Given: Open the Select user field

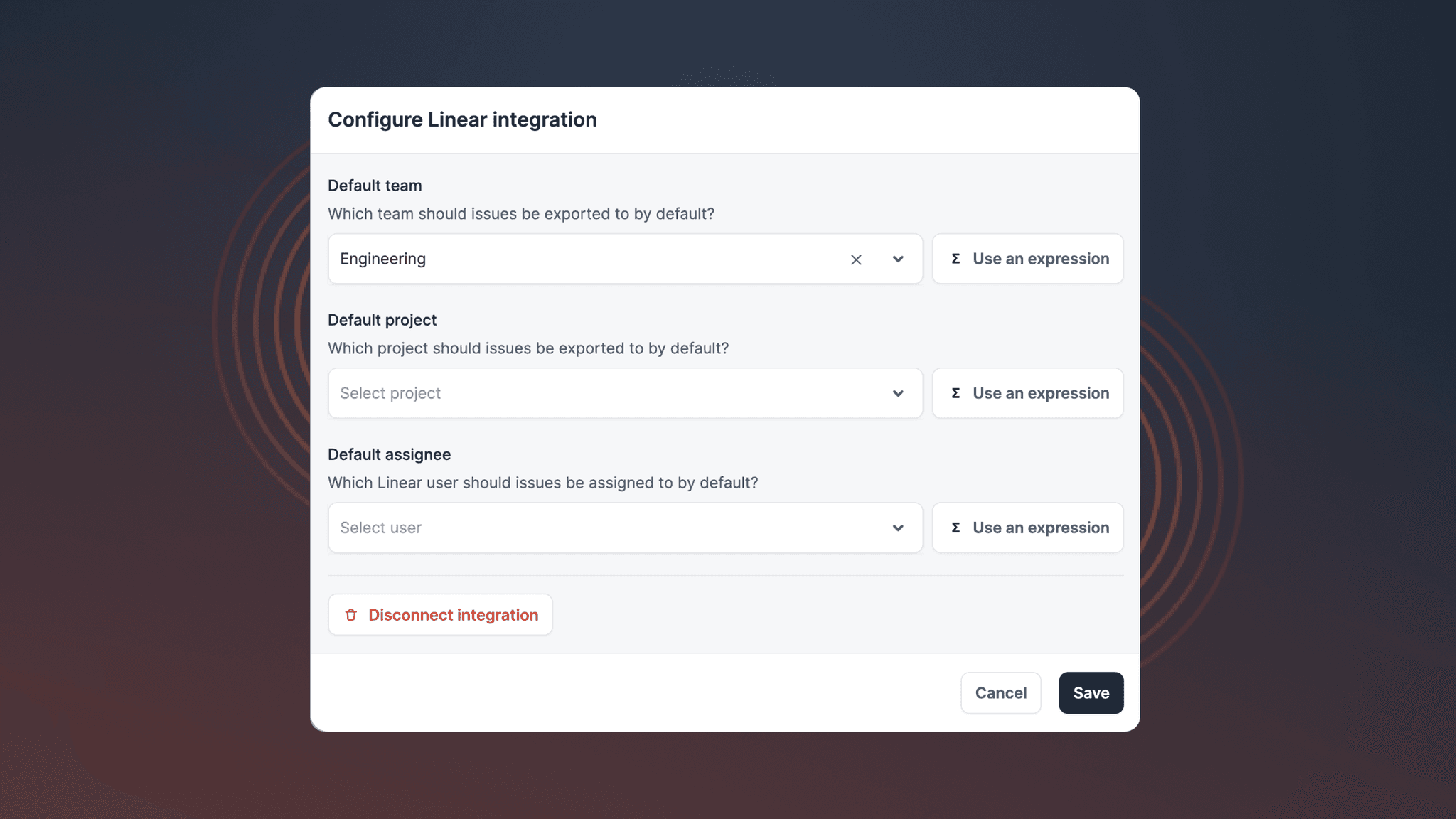Looking at the screenshot, I should 625,528.
